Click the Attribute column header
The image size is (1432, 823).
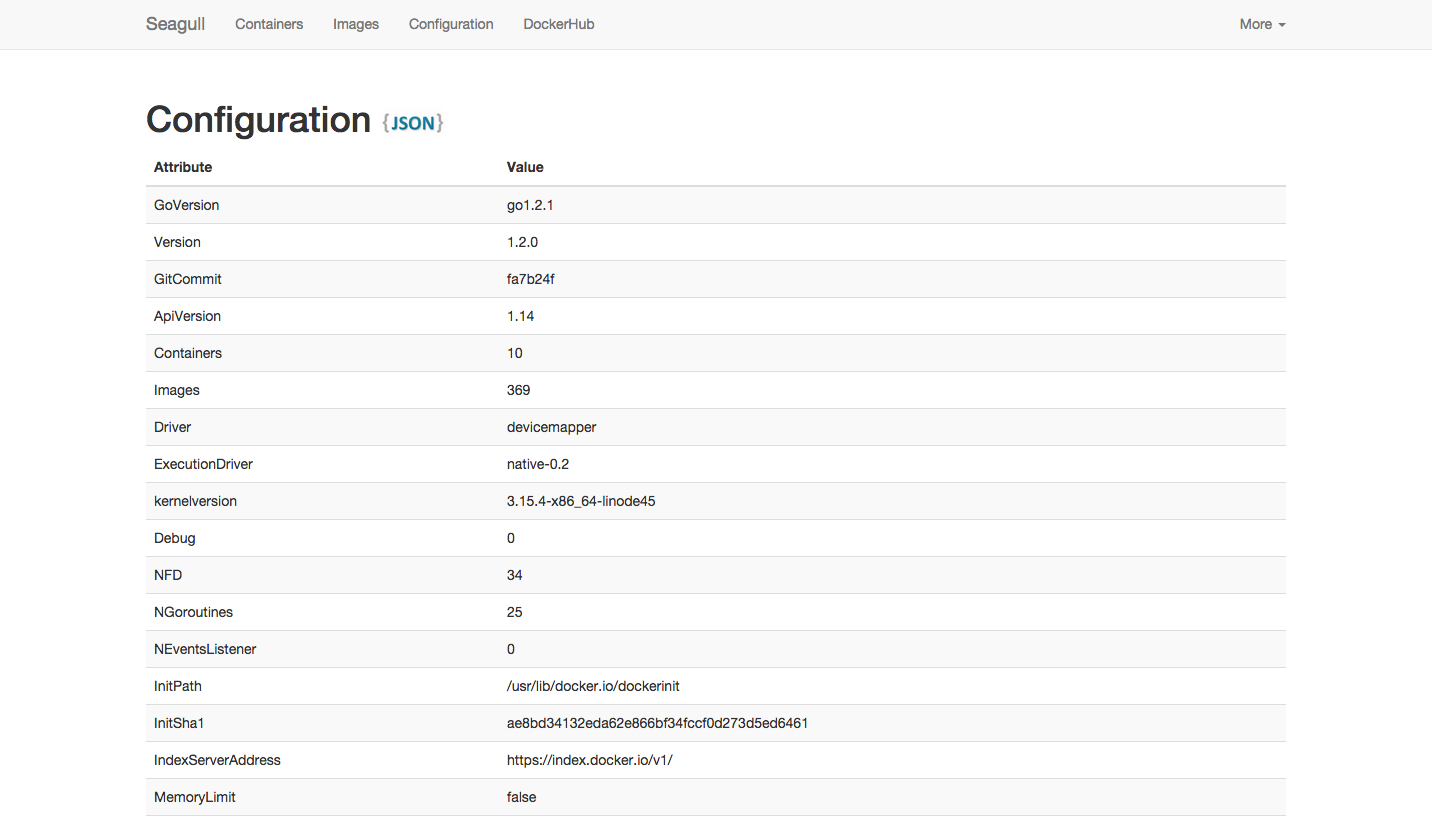point(183,167)
